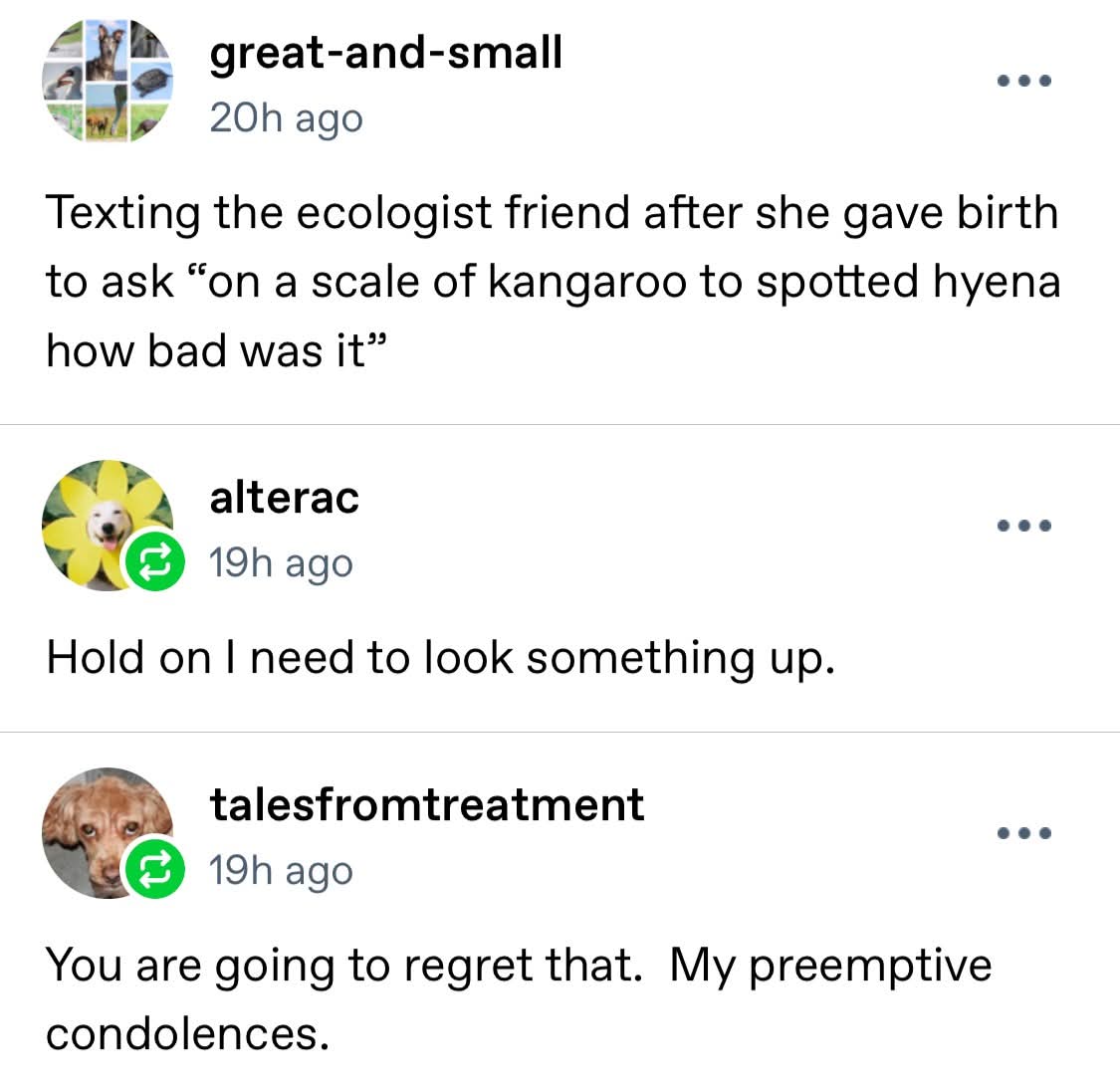Click the "Texting the ecologist friend" post text
Screen dimensions: 1120x1085
pos(552,213)
